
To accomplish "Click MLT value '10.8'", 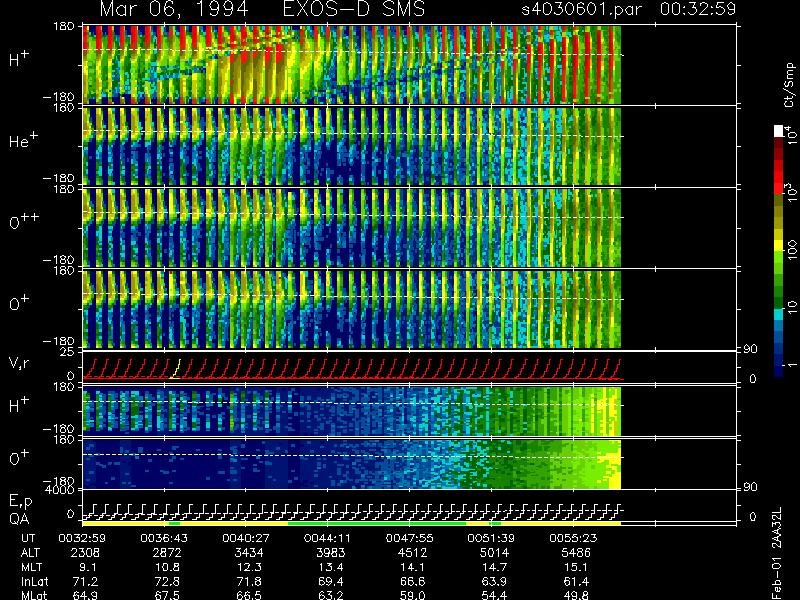I will point(167,567).
